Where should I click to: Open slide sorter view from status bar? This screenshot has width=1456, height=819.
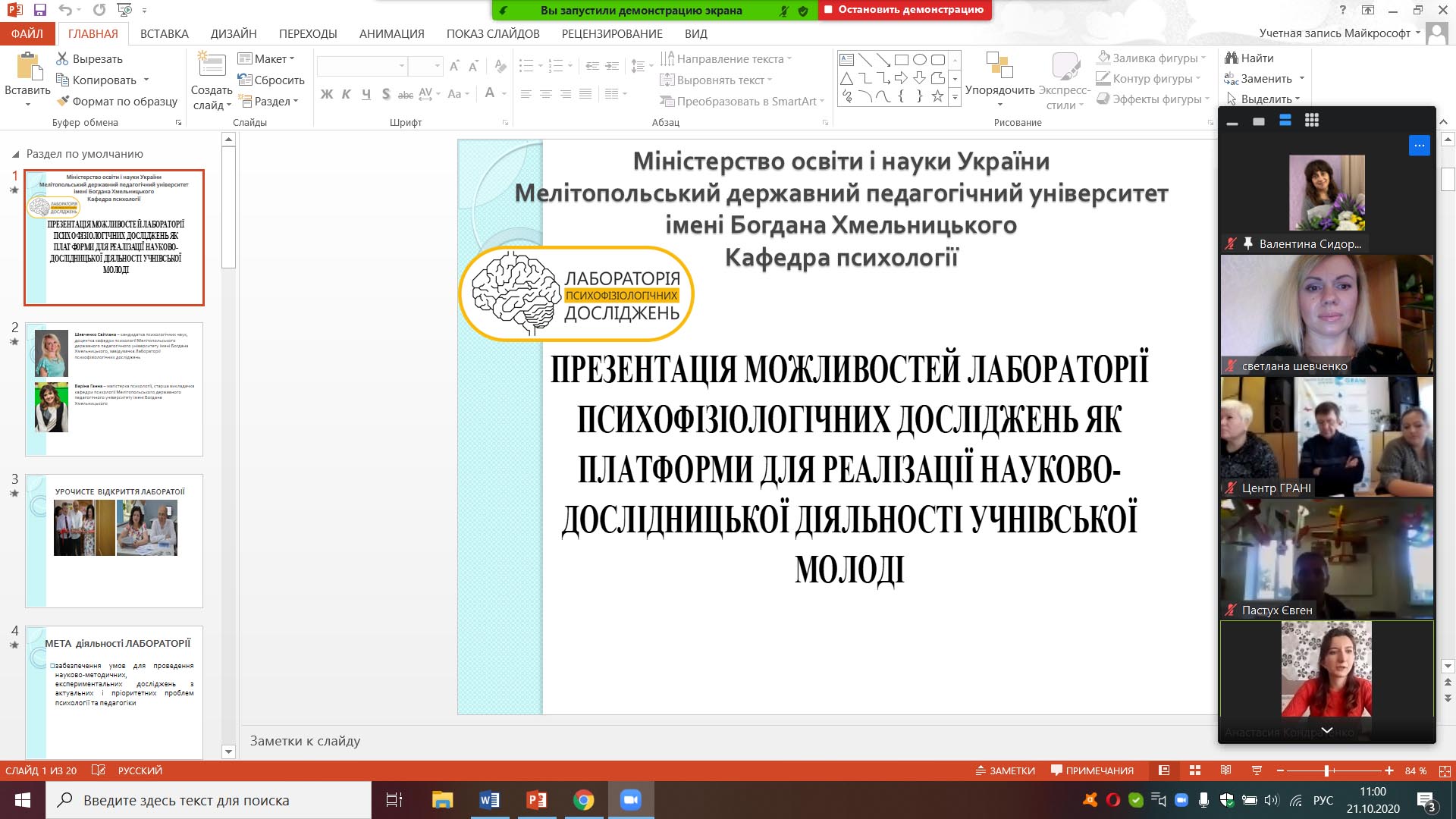click(x=1195, y=770)
